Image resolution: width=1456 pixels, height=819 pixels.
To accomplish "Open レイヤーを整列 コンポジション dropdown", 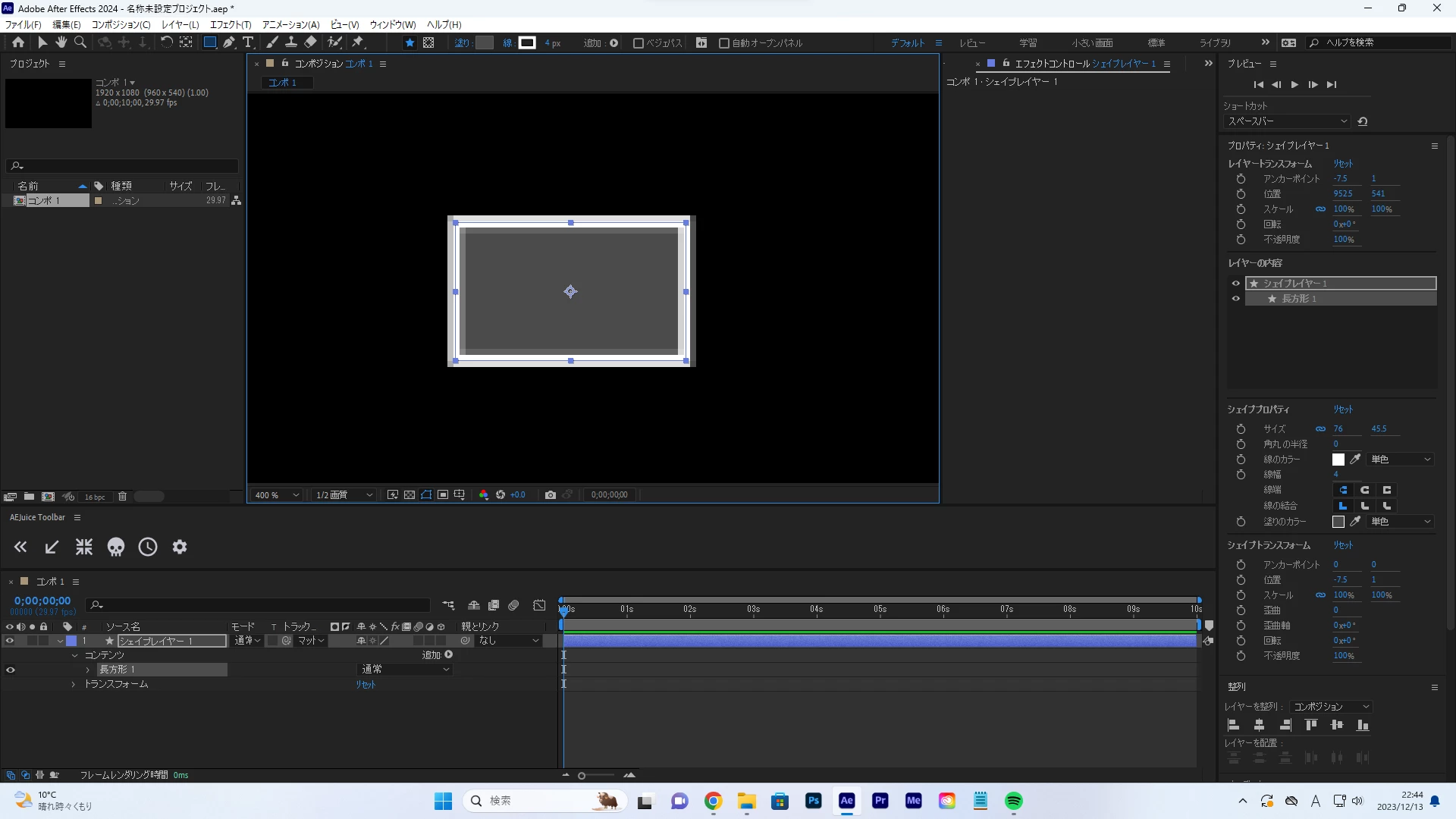I will (1332, 706).
